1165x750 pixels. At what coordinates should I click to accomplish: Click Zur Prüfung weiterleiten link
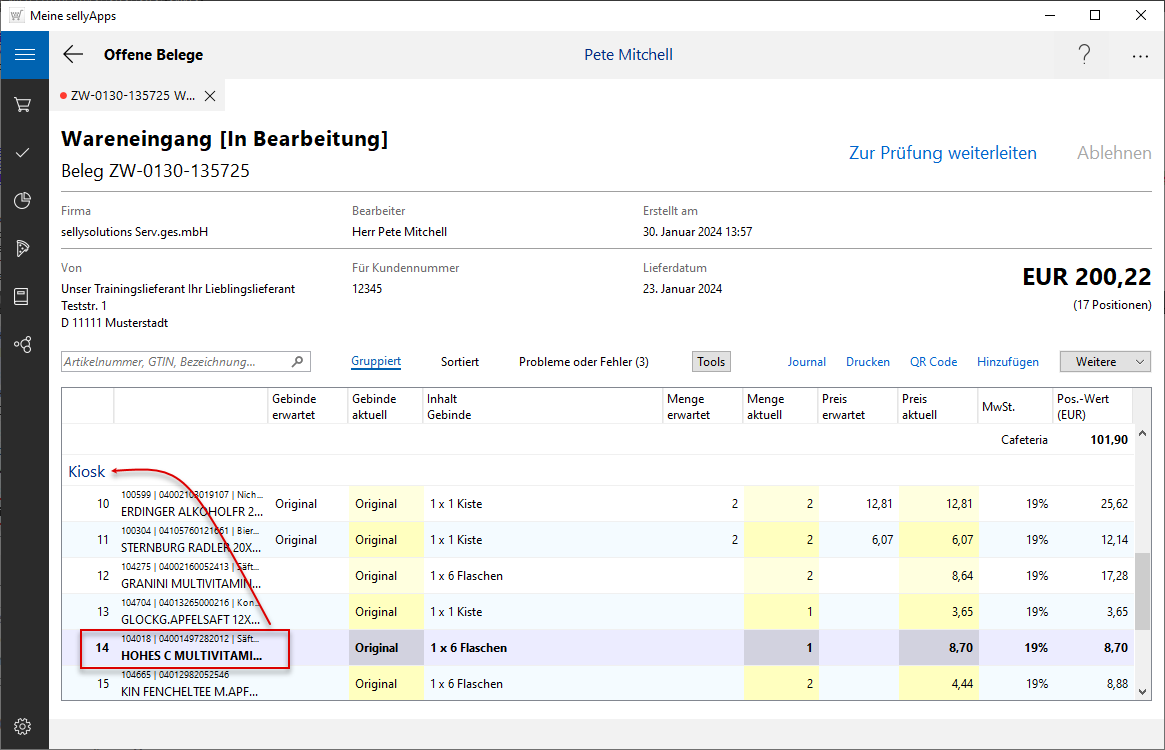(942, 153)
